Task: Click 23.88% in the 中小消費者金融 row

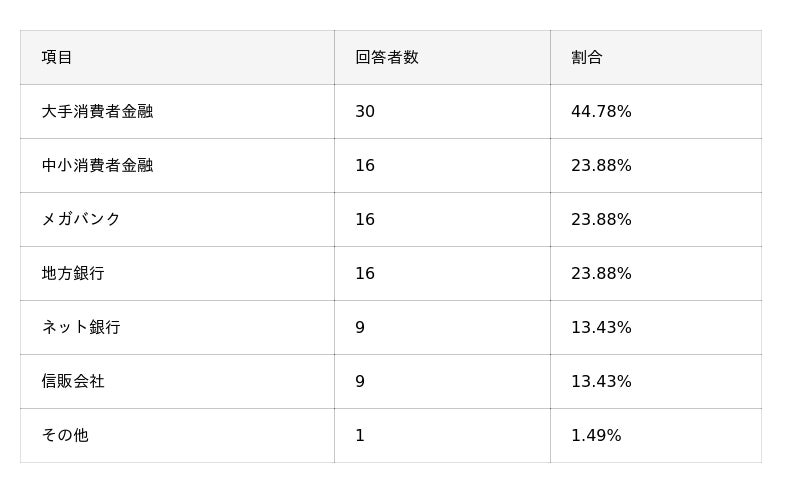Action: click(601, 166)
